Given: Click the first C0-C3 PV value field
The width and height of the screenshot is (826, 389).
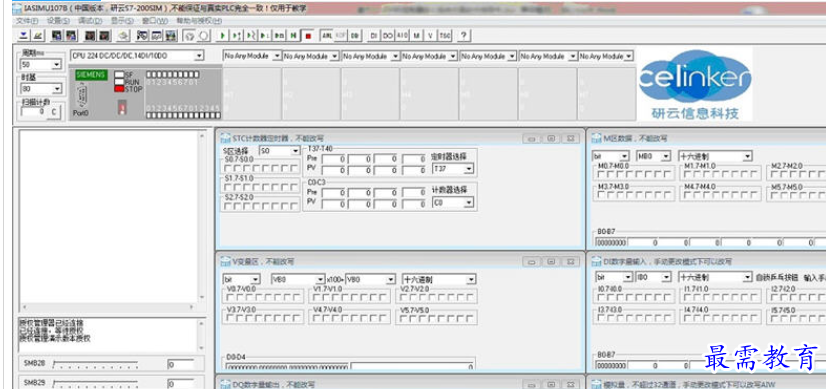Looking at the screenshot, I should tap(334, 204).
